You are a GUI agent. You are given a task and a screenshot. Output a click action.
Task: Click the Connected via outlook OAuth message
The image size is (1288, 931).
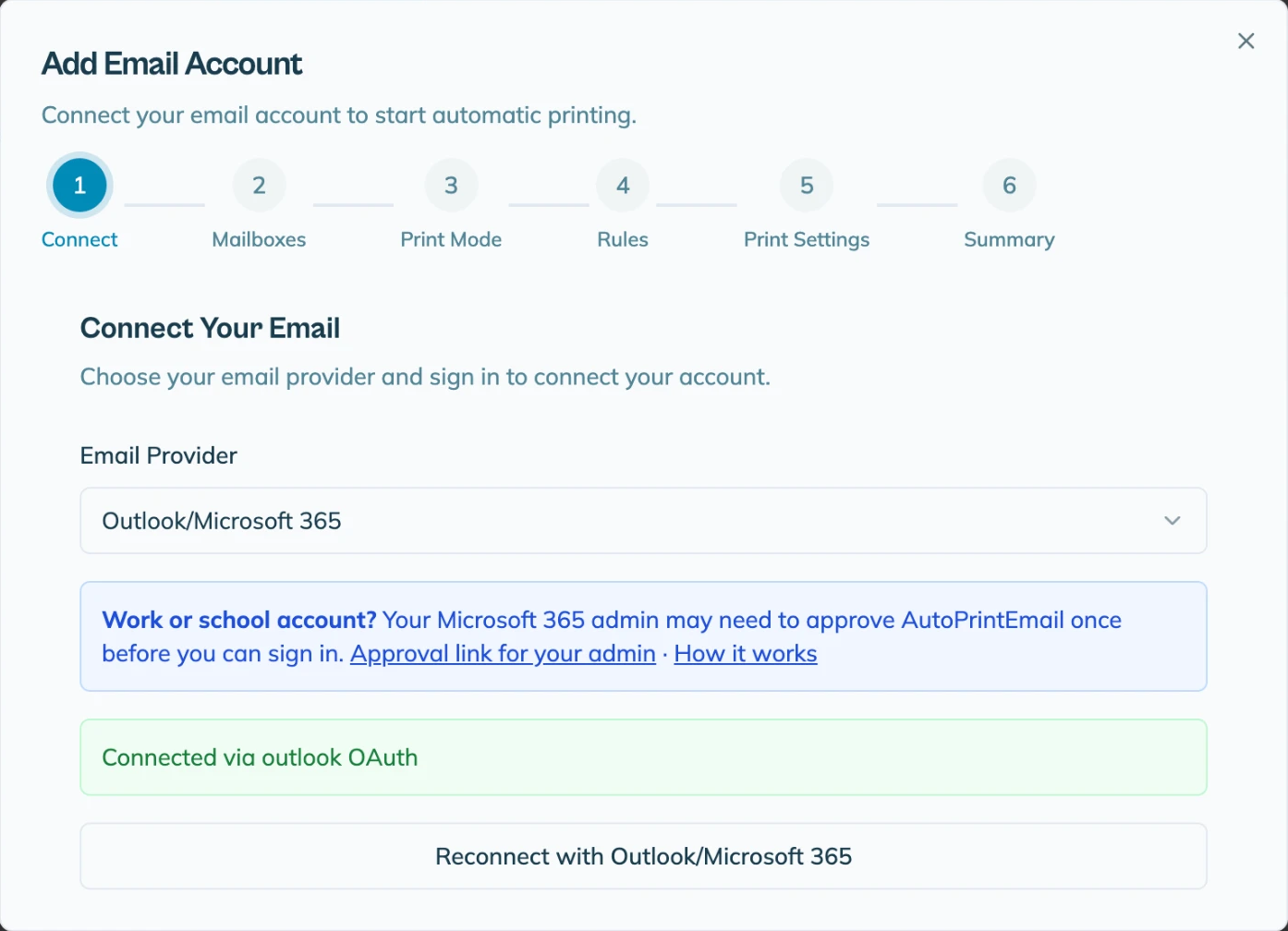click(643, 757)
